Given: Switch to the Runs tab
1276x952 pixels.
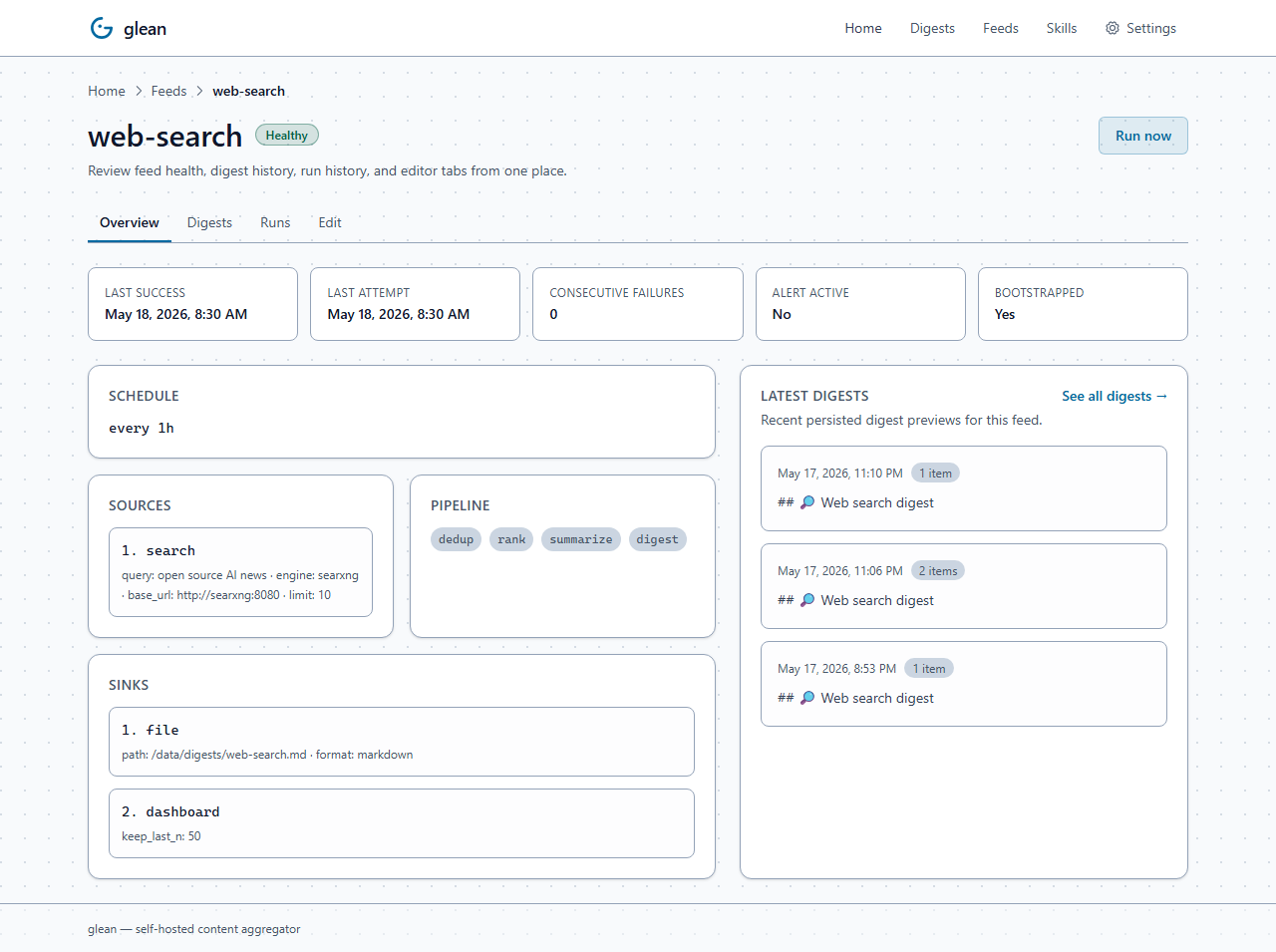Looking at the screenshot, I should 275,222.
